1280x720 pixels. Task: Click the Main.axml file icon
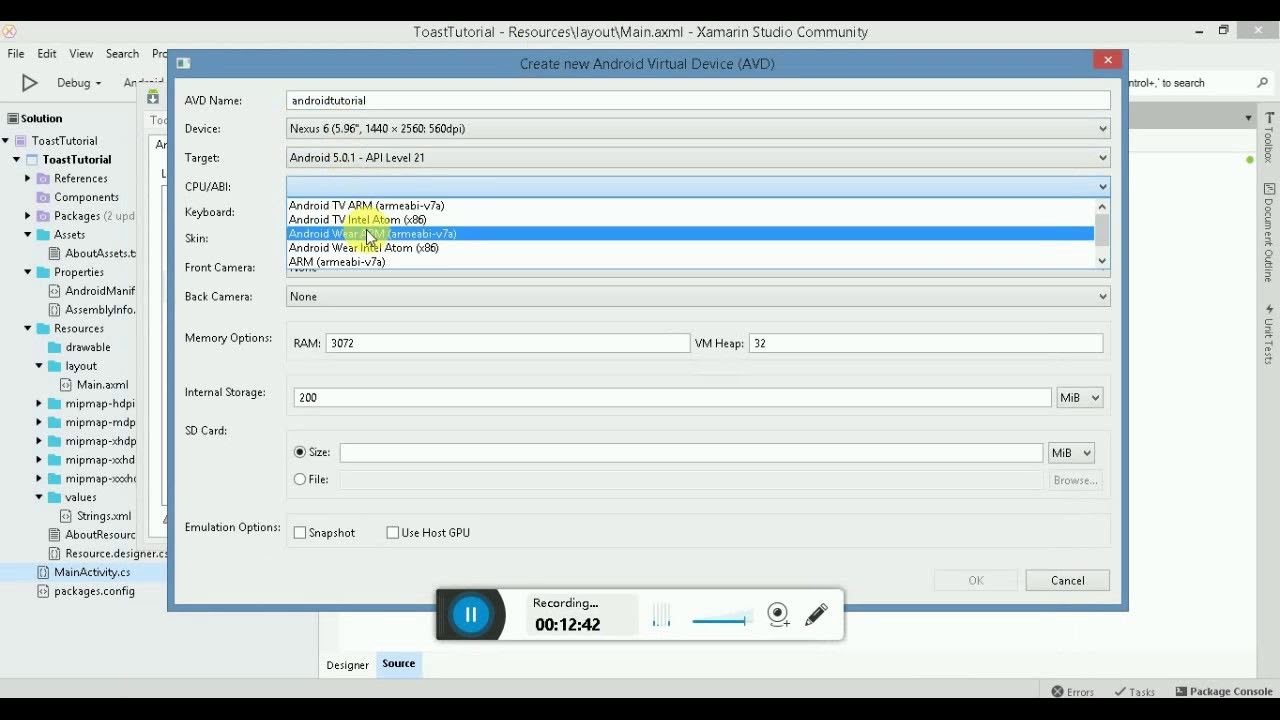(66, 385)
